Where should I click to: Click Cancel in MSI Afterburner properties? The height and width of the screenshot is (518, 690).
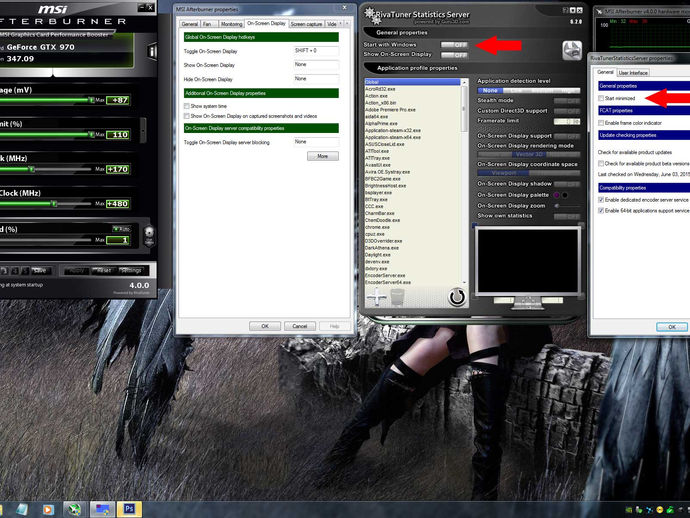coord(300,326)
